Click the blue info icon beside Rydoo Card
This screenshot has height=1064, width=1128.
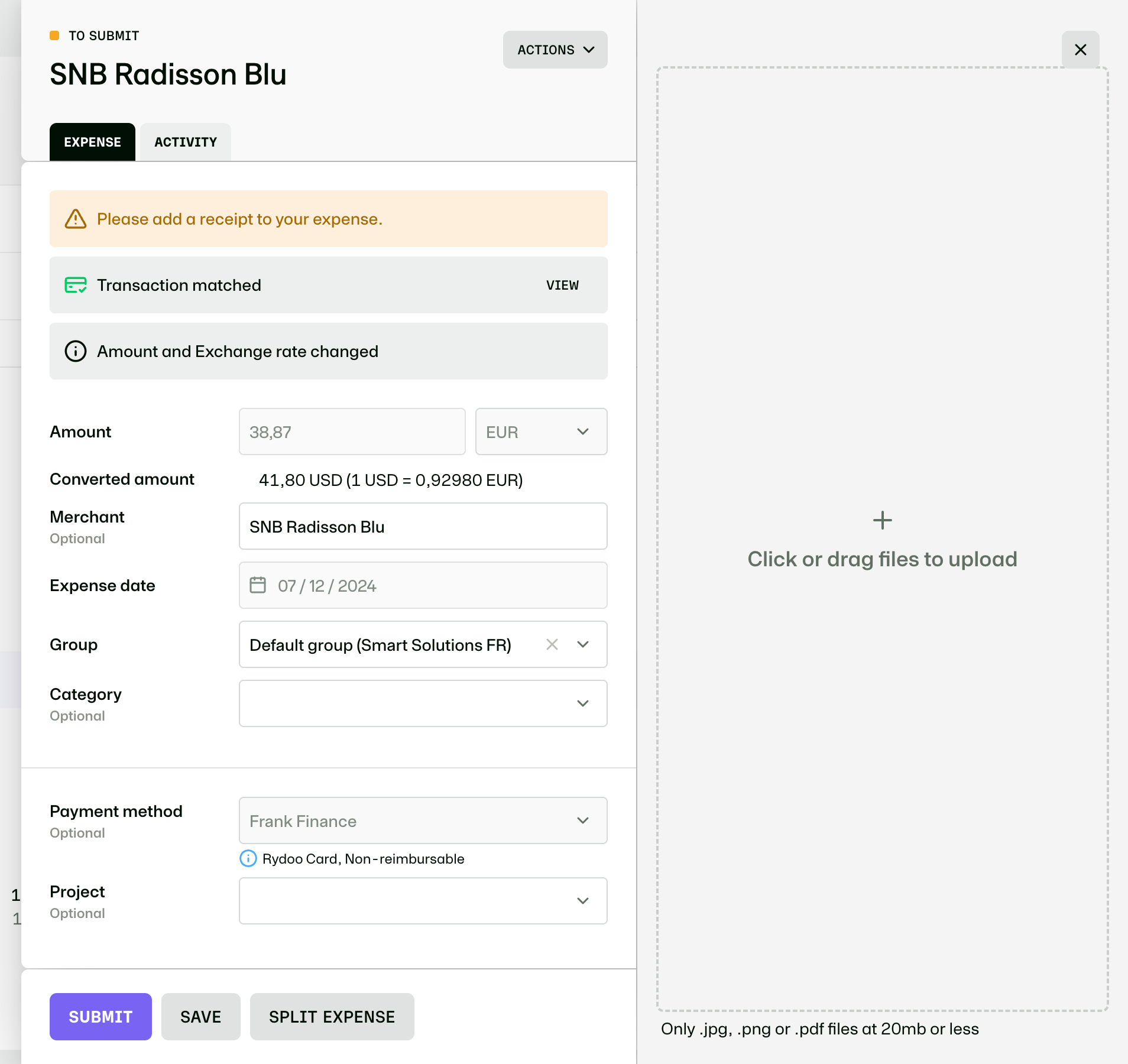[x=248, y=858]
